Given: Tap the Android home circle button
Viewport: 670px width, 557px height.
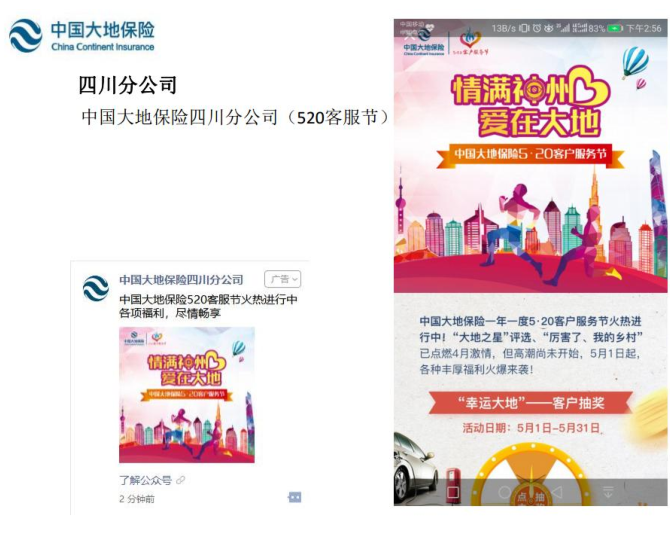Looking at the screenshot, I should [x=505, y=492].
